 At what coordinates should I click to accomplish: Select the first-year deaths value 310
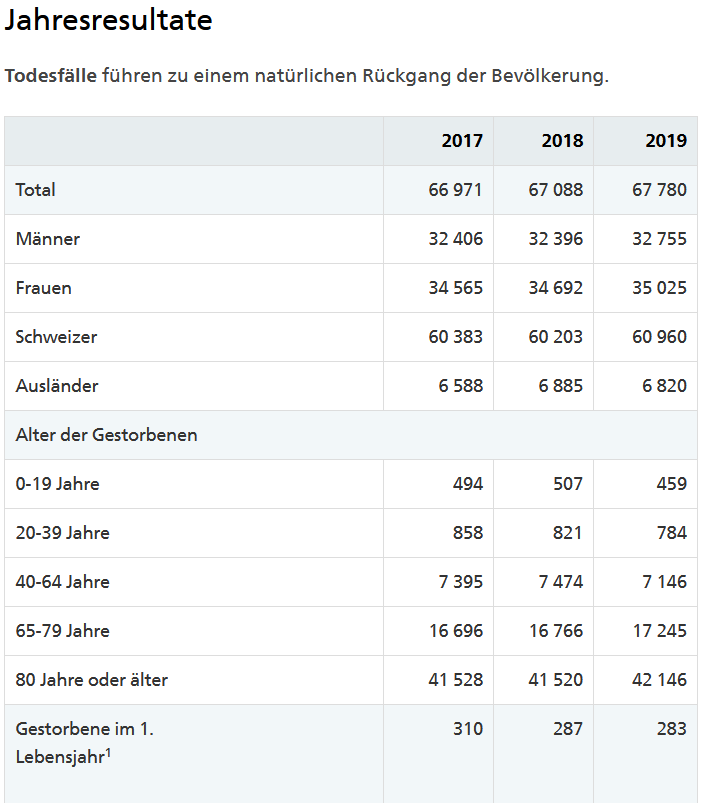coord(467,729)
